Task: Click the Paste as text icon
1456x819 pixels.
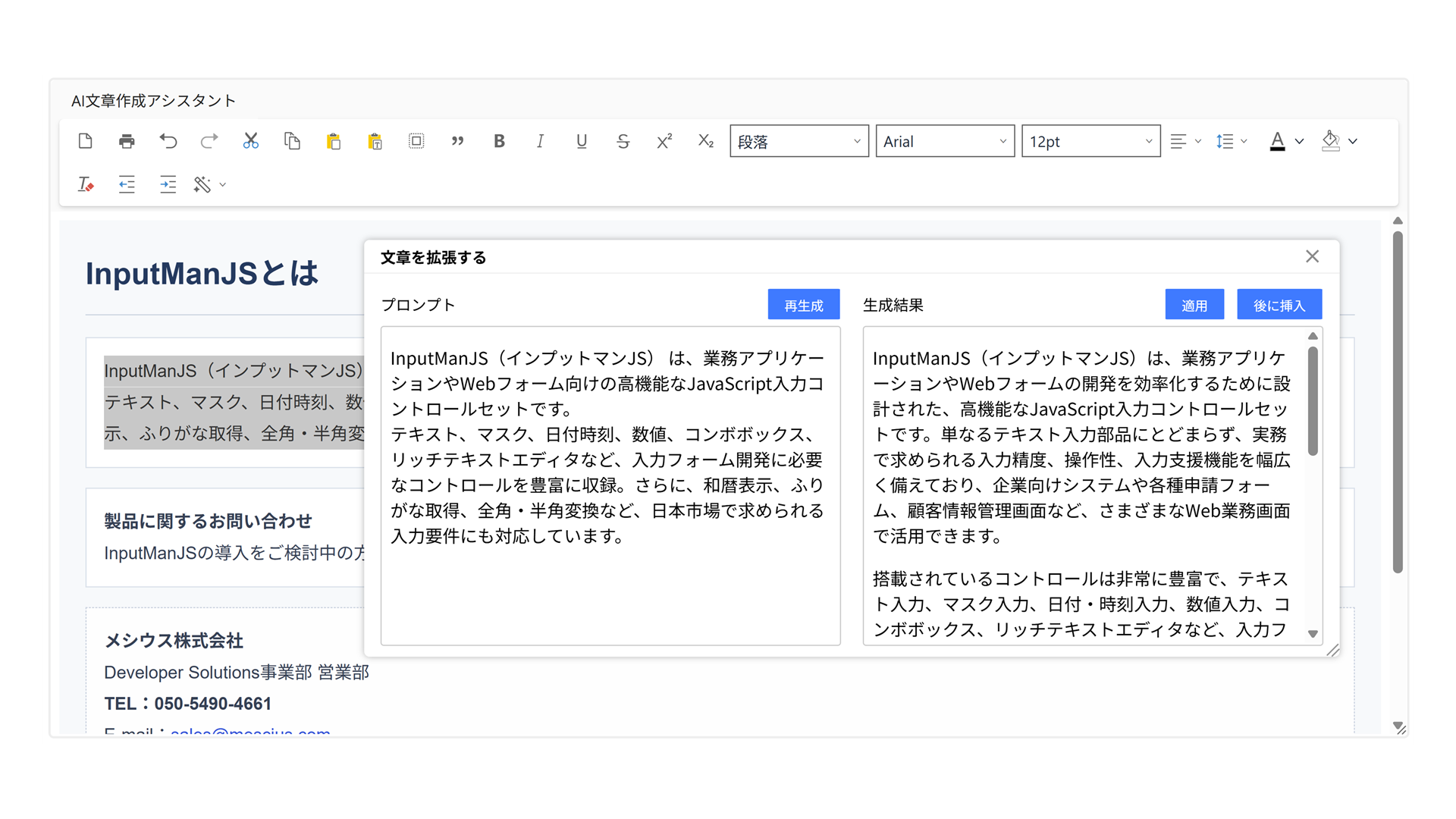Action: point(375,141)
